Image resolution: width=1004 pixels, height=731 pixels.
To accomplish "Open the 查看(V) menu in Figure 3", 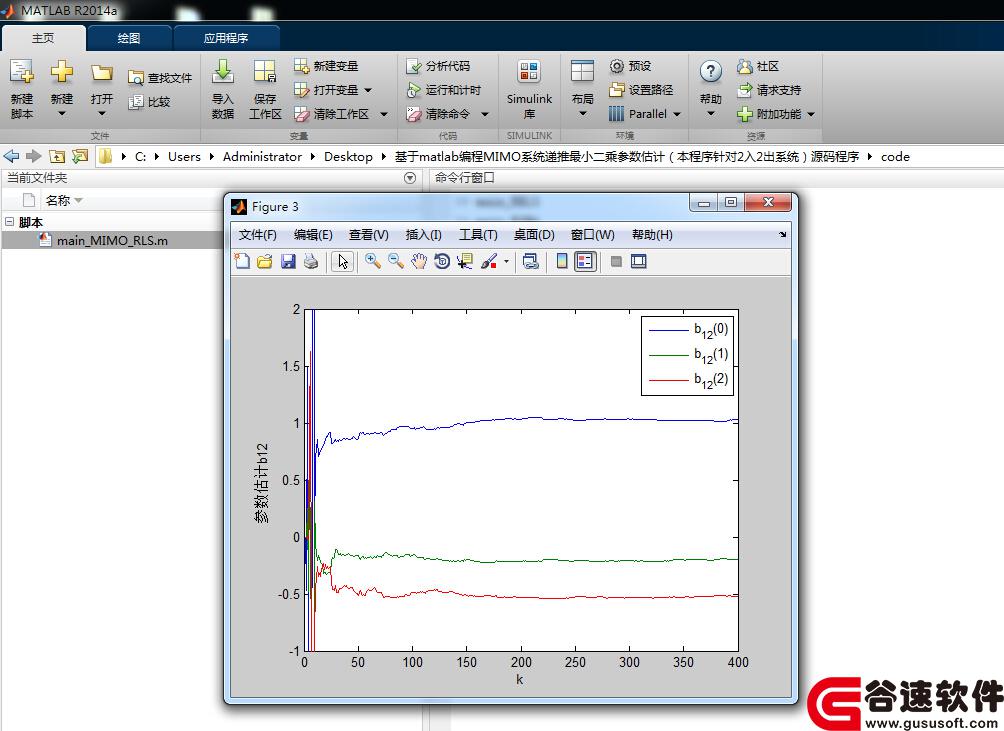I will [369, 235].
